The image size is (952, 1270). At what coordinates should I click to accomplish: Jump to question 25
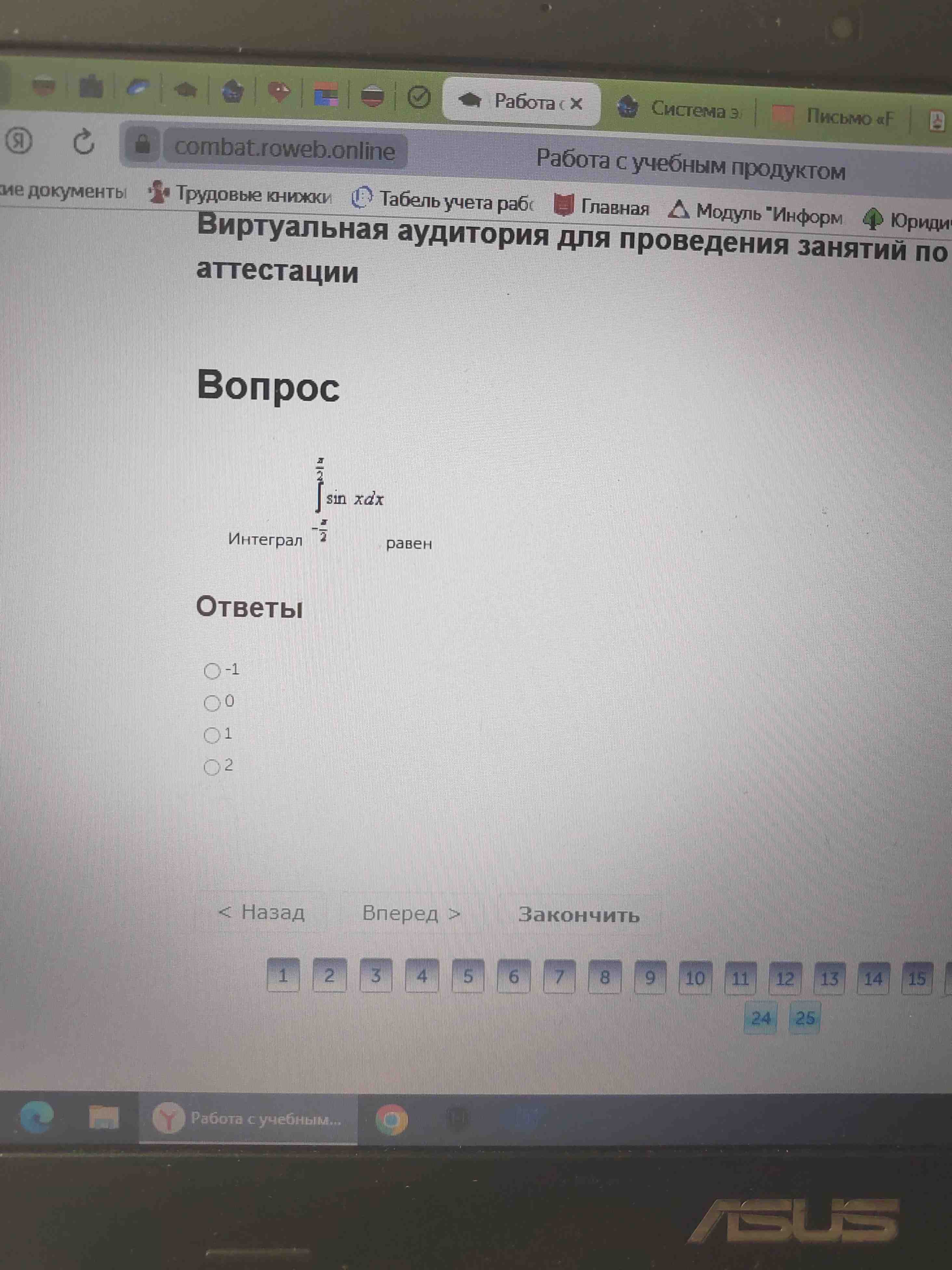click(x=804, y=1019)
